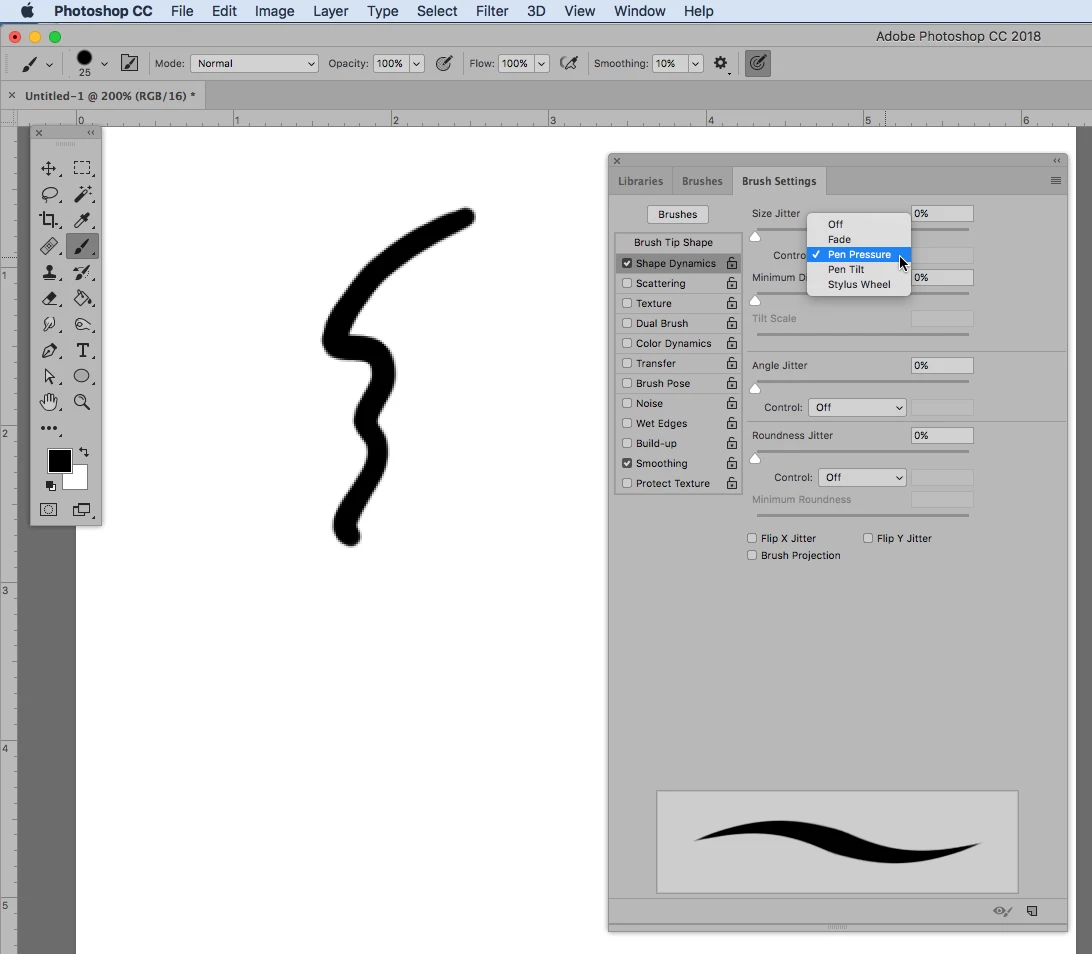This screenshot has height=954, width=1092.
Task: Toggle pressure for opacity icon
Action: 444,63
